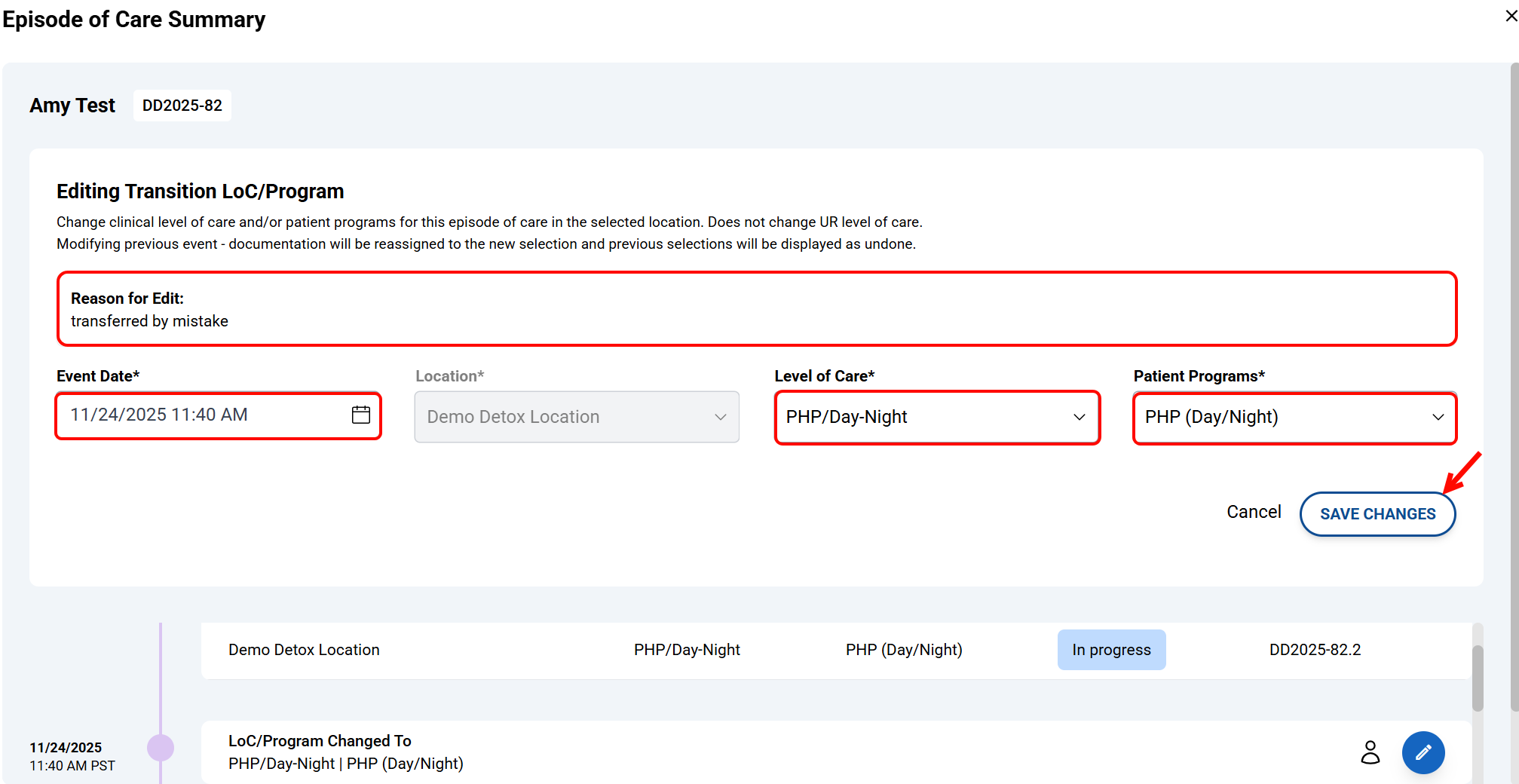Open the Patient Programs dropdown
This screenshot has width=1519, height=784.
[1294, 417]
